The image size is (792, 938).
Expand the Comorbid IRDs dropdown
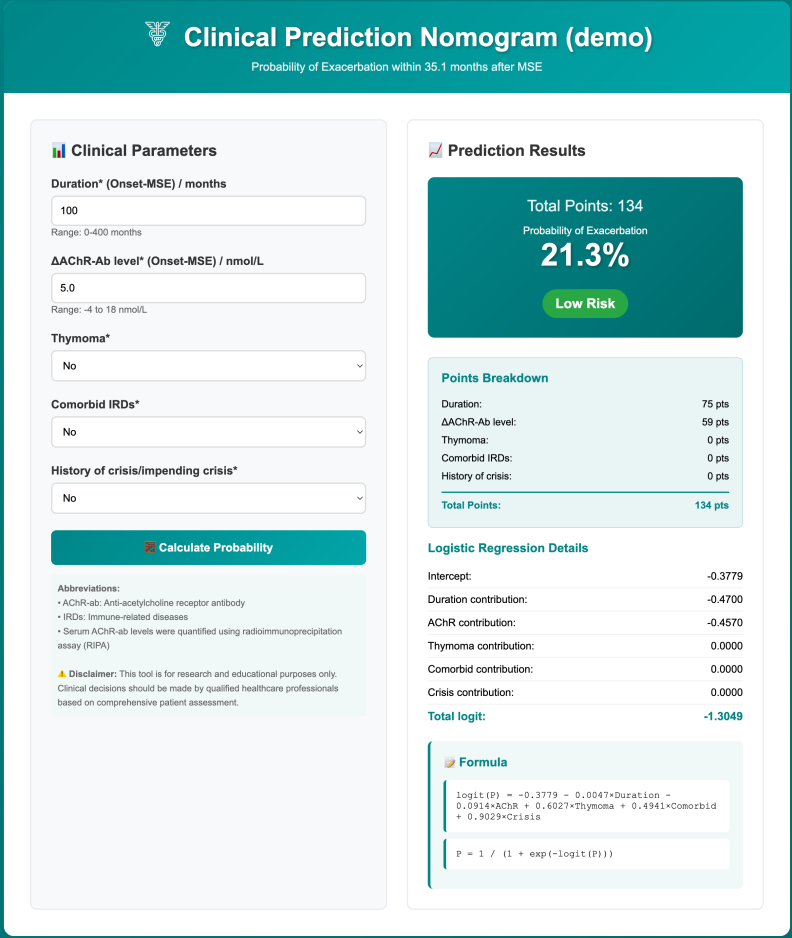(208, 432)
